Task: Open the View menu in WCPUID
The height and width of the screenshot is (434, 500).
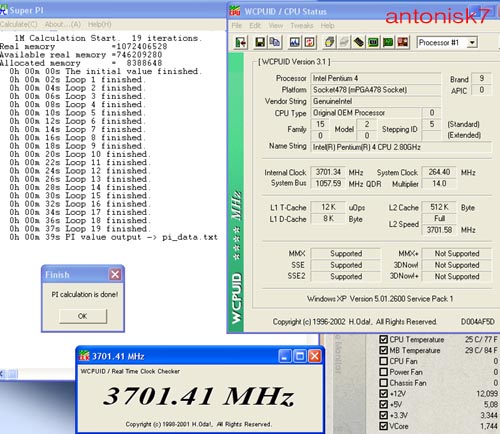Action: (276, 26)
